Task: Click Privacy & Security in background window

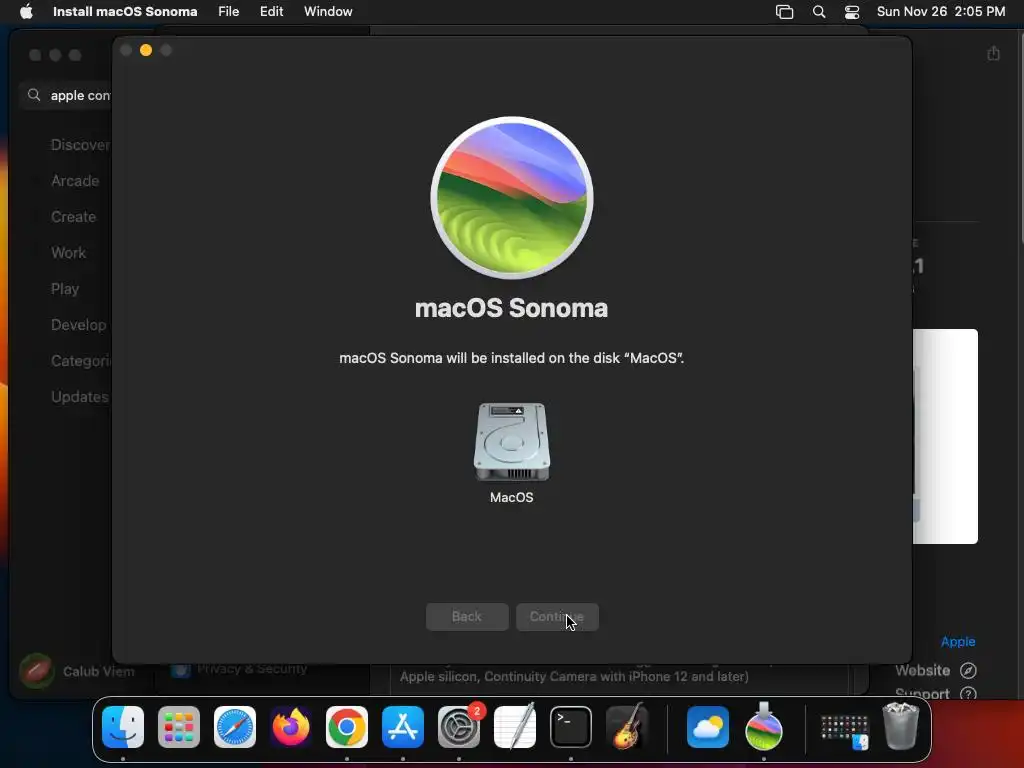Action: pyautogui.click(x=252, y=669)
